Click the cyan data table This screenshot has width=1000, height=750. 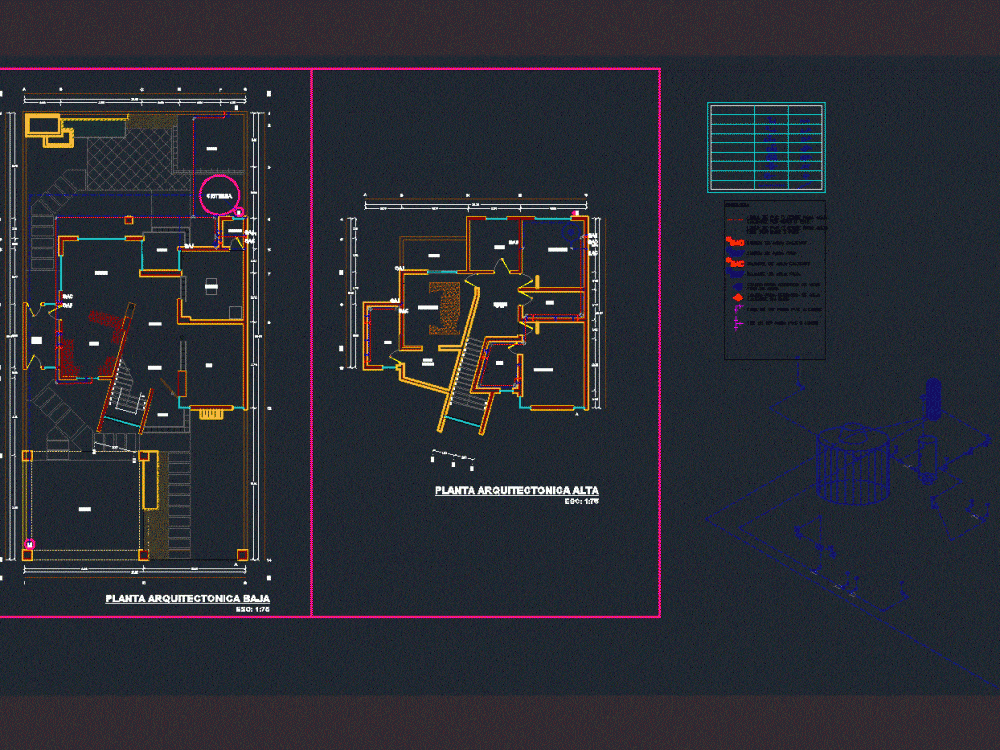pos(766,147)
